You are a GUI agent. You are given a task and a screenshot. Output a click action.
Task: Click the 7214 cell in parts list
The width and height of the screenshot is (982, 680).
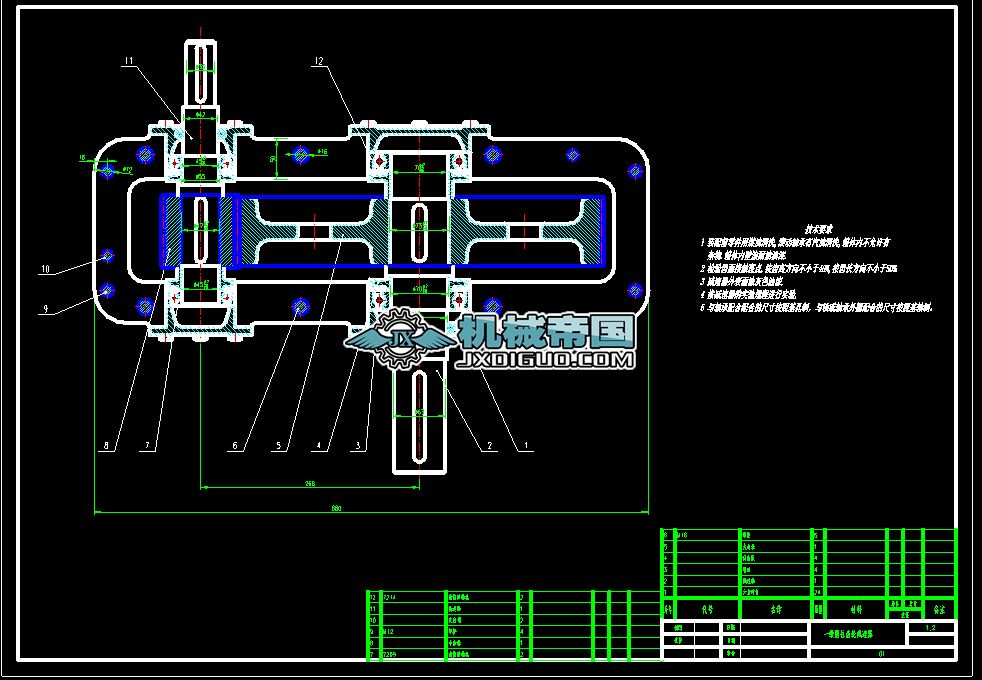click(x=390, y=597)
